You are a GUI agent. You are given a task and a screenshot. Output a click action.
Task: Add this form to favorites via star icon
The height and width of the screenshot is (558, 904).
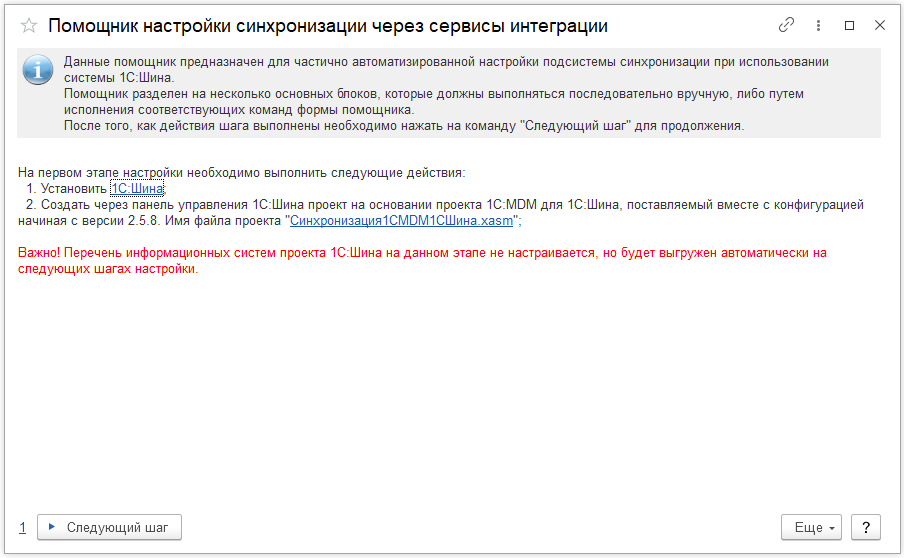click(29, 26)
